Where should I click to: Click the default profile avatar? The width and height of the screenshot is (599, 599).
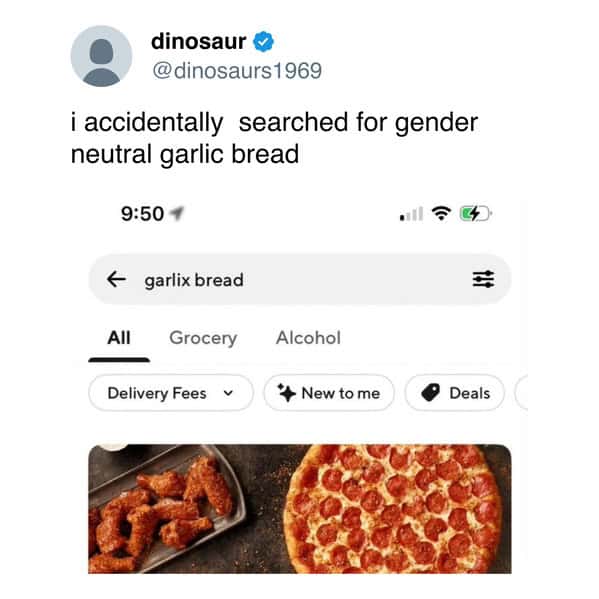(x=101, y=56)
